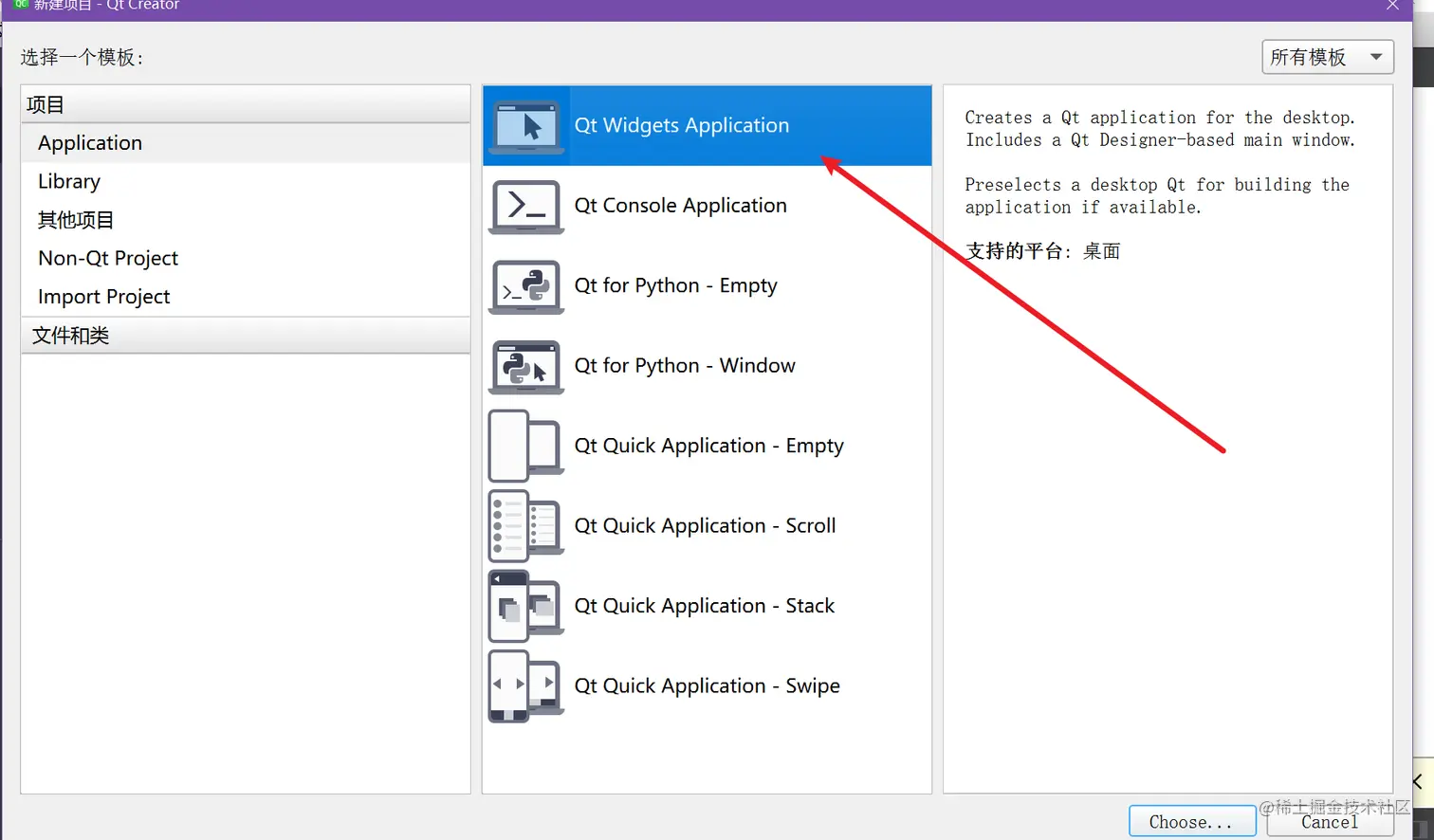Select the Qt Quick Application - Empty icon
The height and width of the screenshot is (840, 1434).
pyautogui.click(x=526, y=447)
